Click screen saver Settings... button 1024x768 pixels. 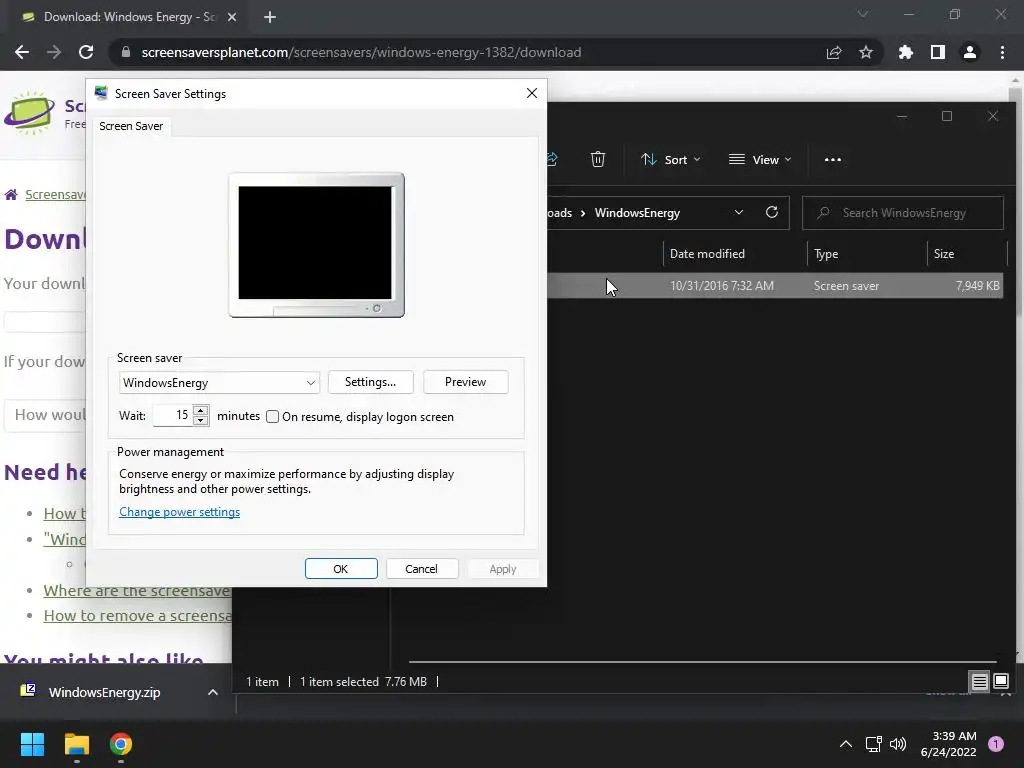pyautogui.click(x=370, y=382)
